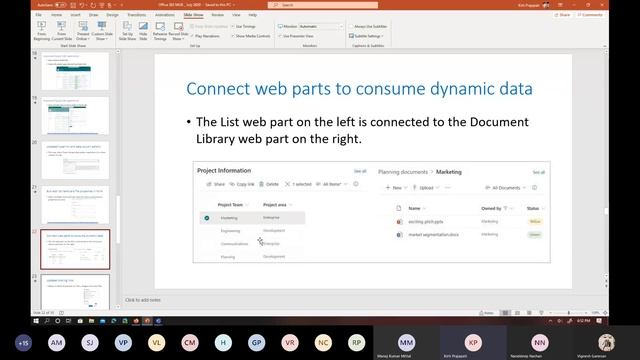This screenshot has width=640, height=360.
Task: Switch to Slide Sorter view icon
Action: [x=517, y=313]
